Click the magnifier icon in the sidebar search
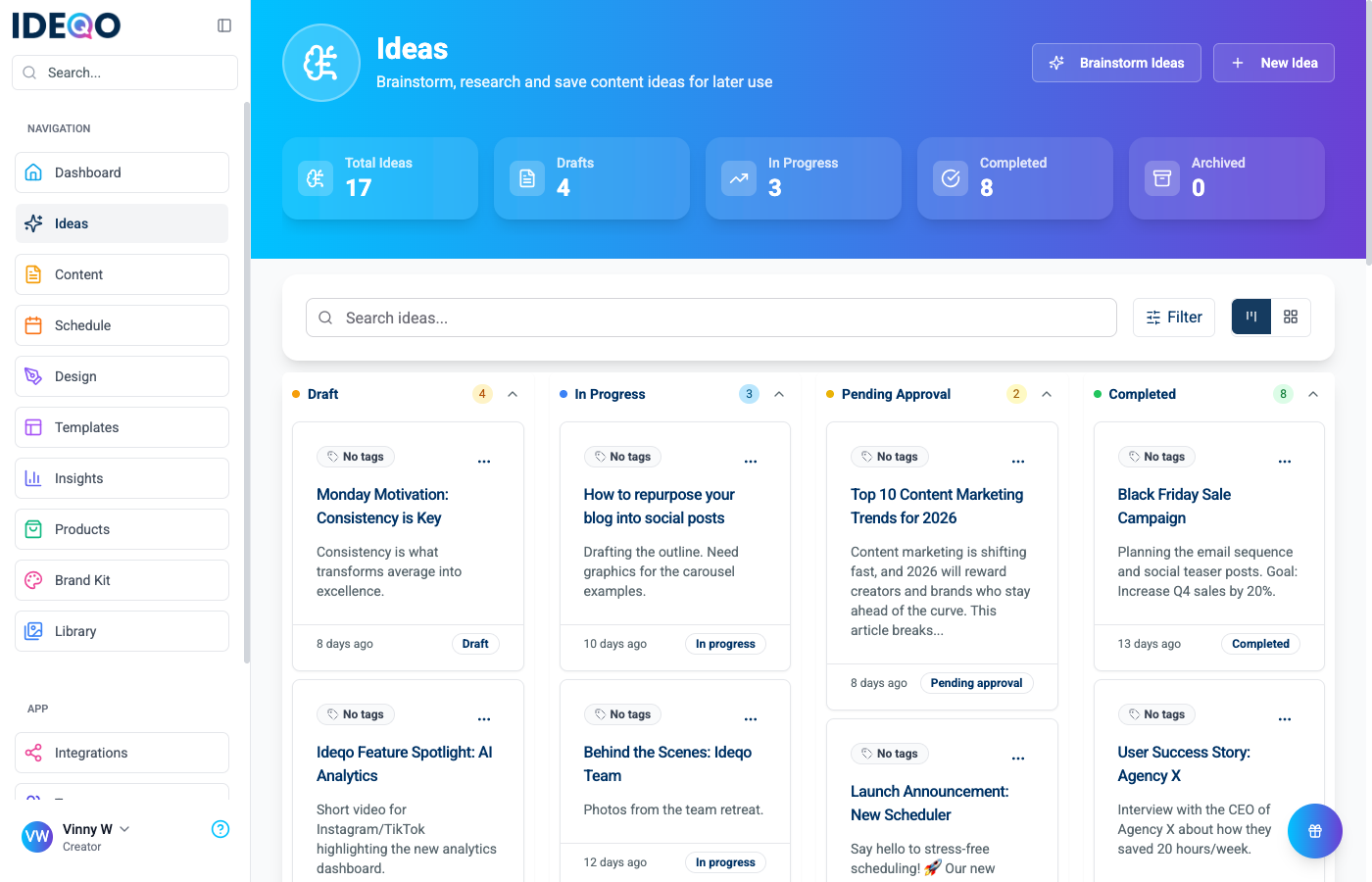 [29, 72]
